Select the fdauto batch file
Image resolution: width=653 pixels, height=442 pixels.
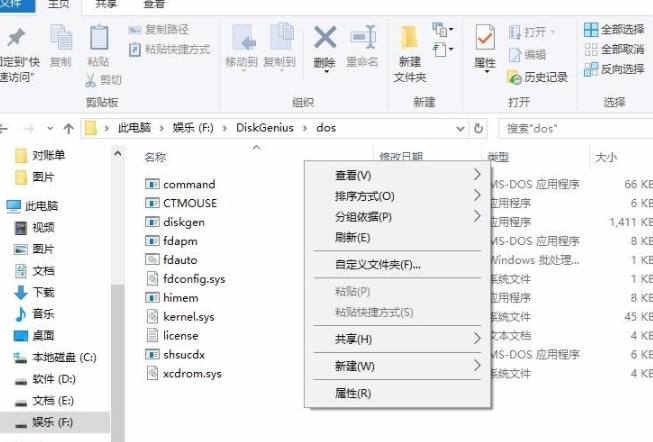pos(172,260)
